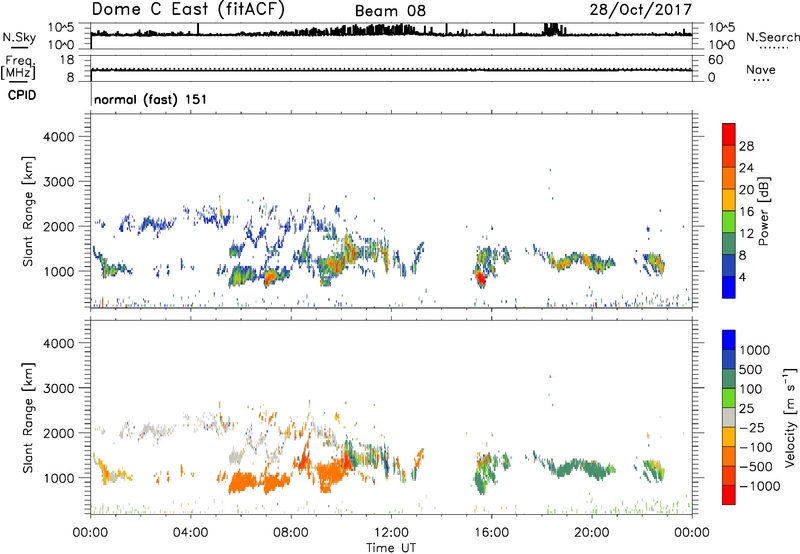Click the red high-power echo near 15:30 UT
Viewport: 800px width, 554px height.
480,278
